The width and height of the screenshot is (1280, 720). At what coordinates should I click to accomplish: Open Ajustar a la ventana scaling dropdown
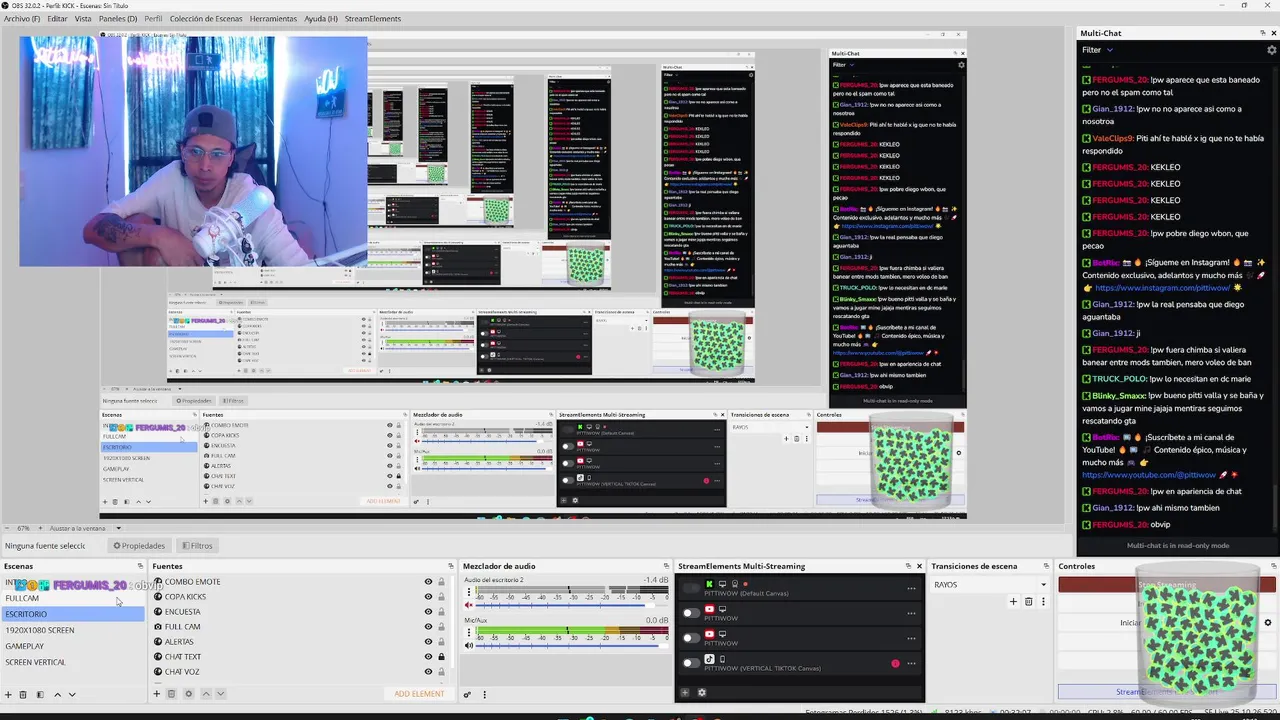85,528
